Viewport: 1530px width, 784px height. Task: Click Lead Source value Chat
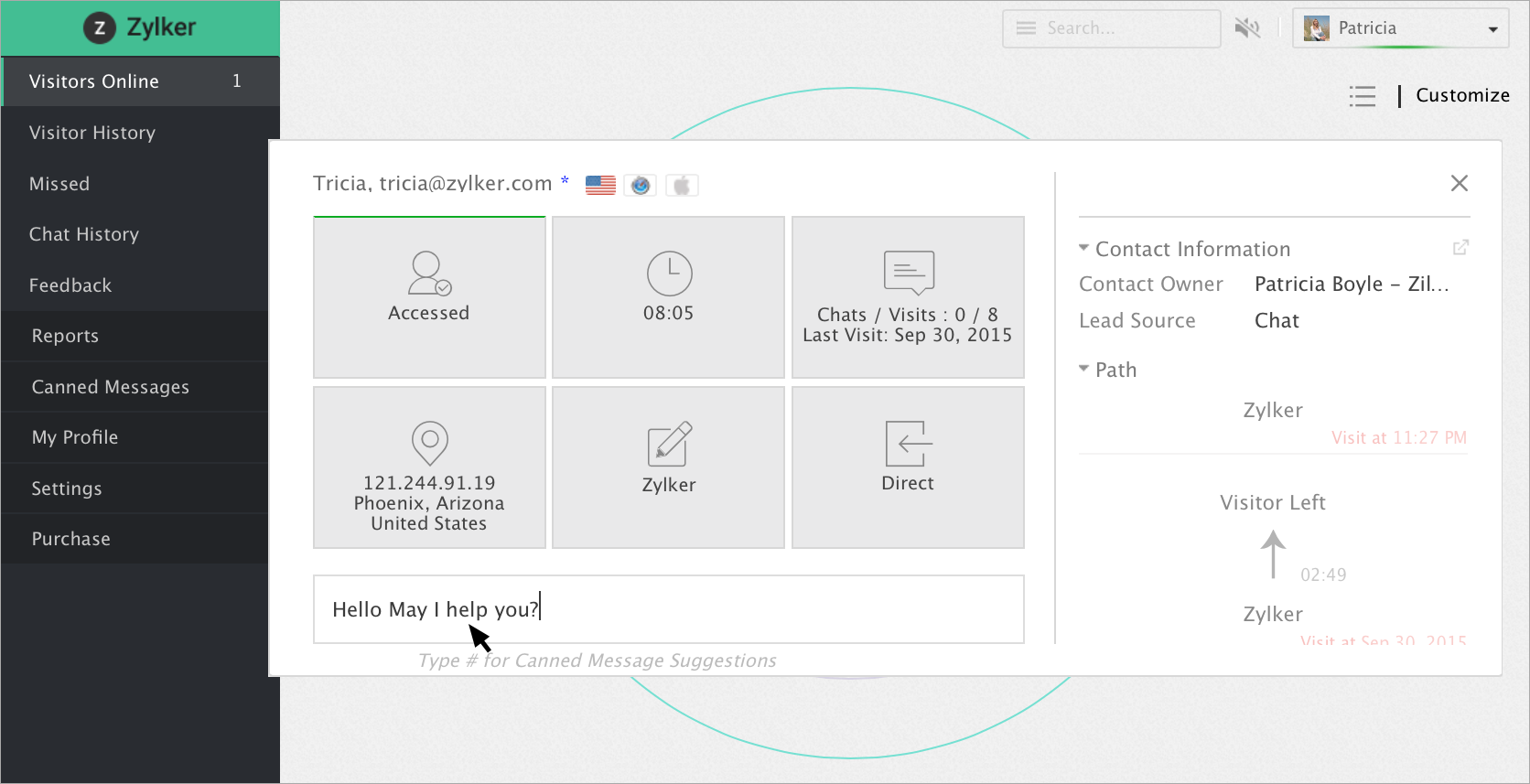click(x=1277, y=321)
